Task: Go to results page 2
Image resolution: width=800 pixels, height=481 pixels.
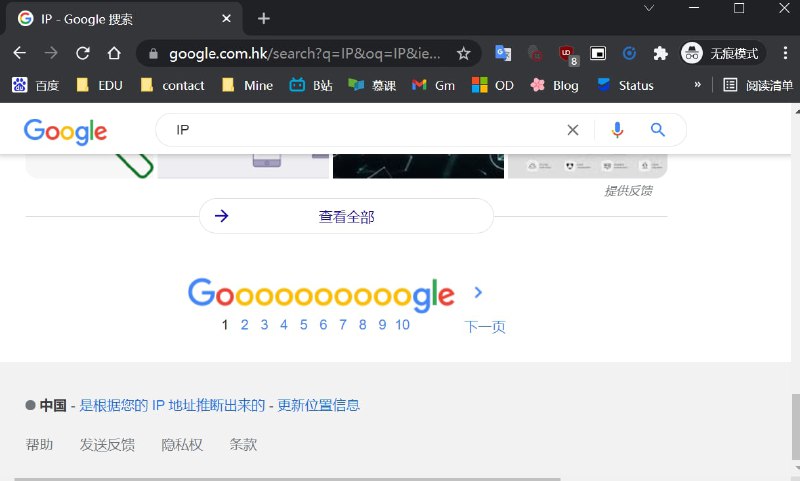Action: click(244, 325)
